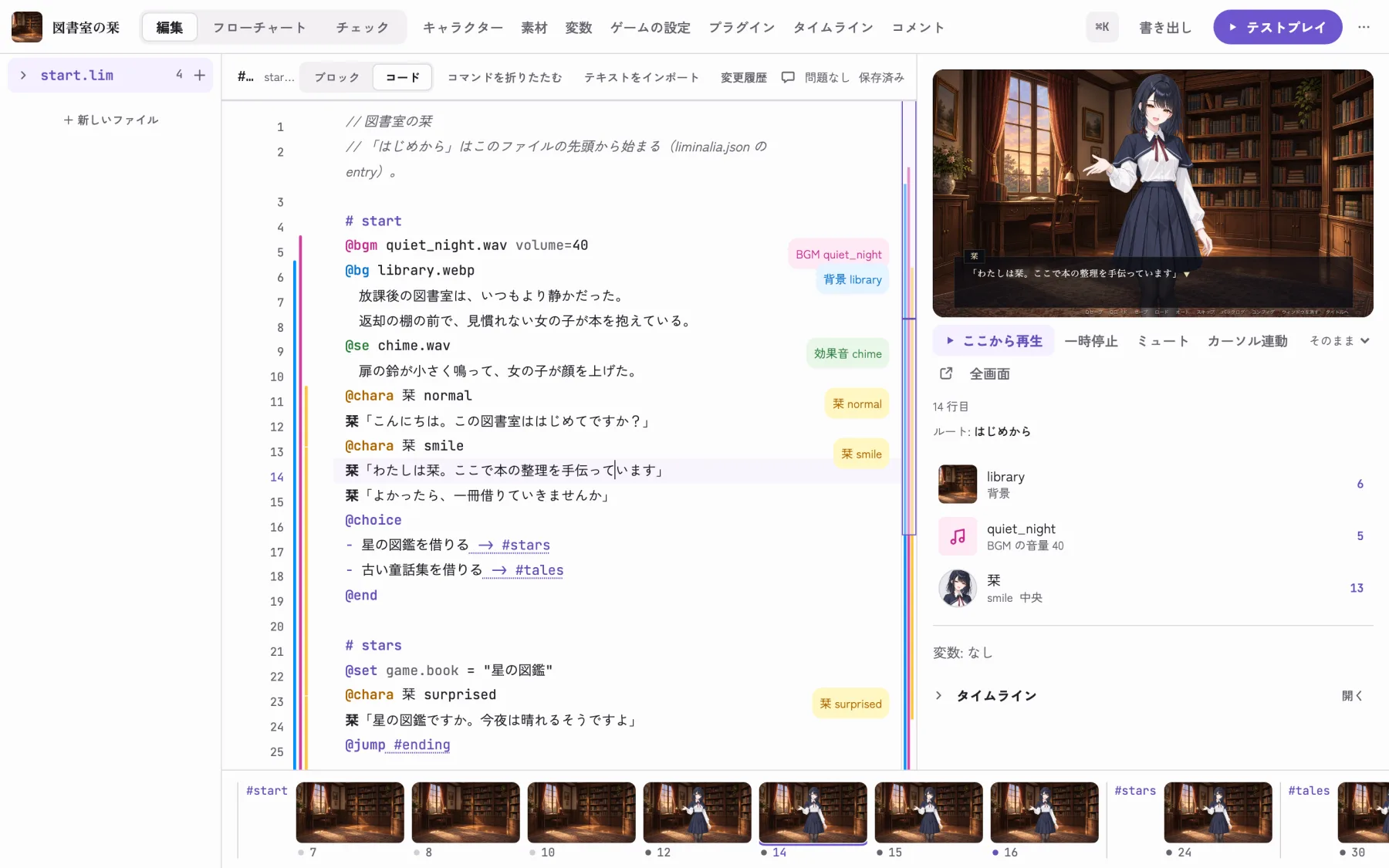Open the ⌘K command palette button
This screenshot has width=1389, height=868.
(1102, 27)
